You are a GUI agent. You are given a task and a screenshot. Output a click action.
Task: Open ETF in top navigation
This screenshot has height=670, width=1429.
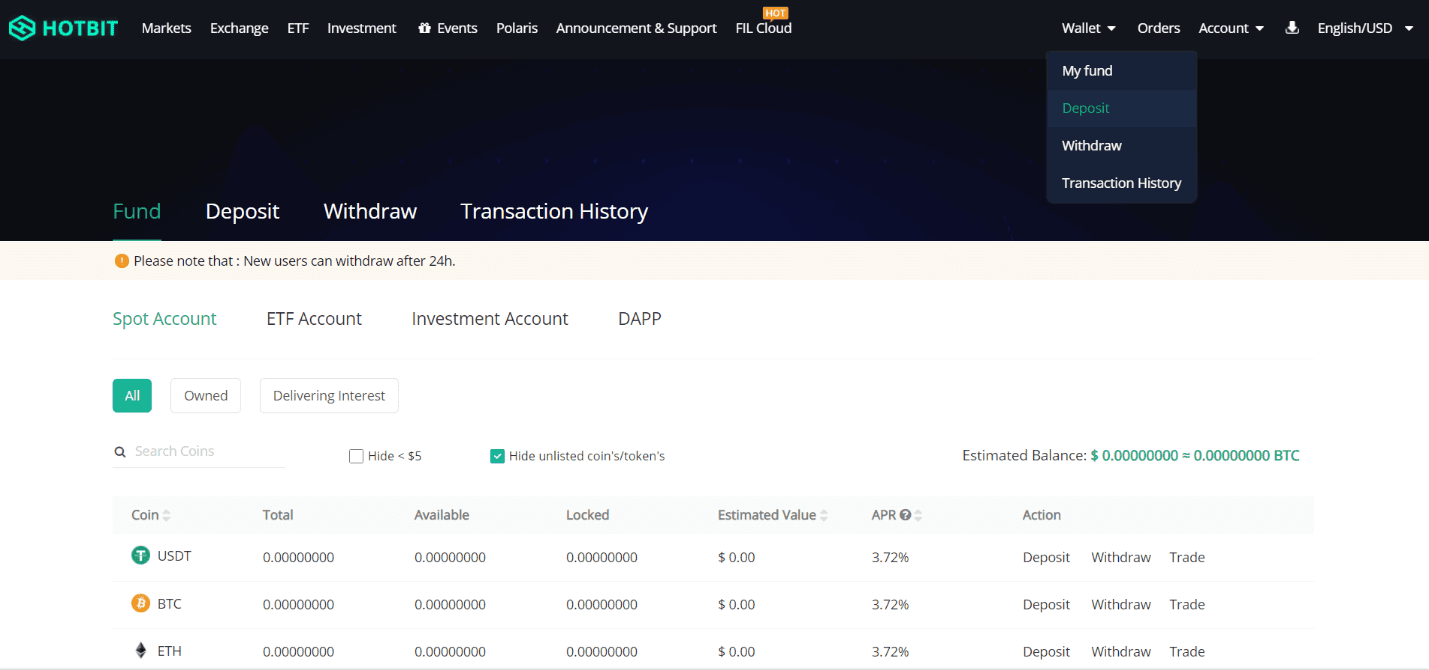click(298, 28)
